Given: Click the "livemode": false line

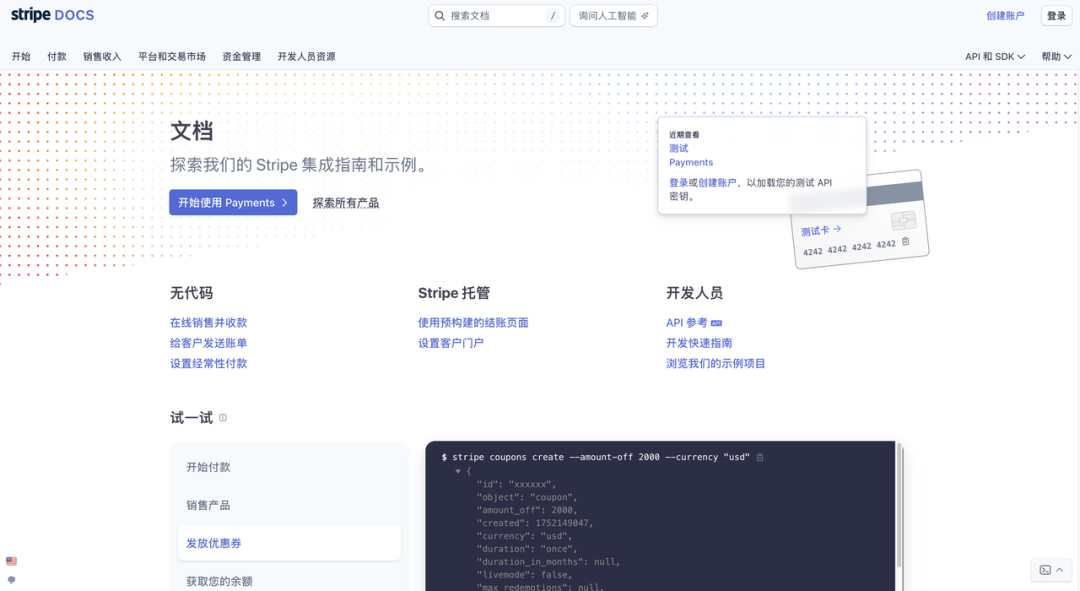Looking at the screenshot, I should coord(524,574).
